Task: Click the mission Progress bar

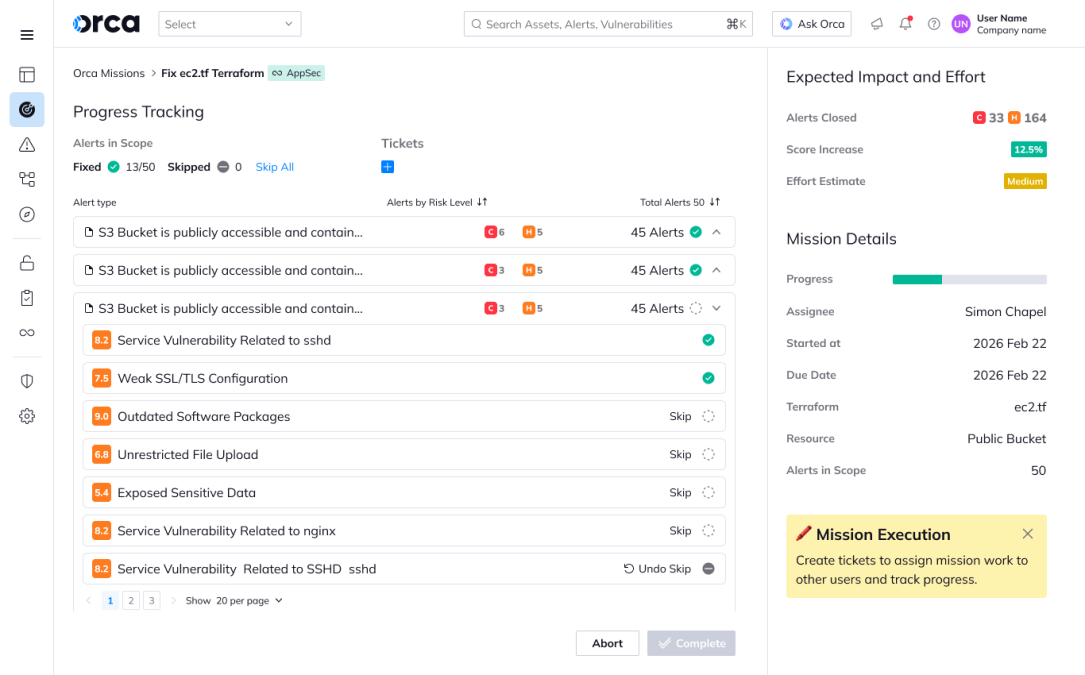Action: coord(969,279)
